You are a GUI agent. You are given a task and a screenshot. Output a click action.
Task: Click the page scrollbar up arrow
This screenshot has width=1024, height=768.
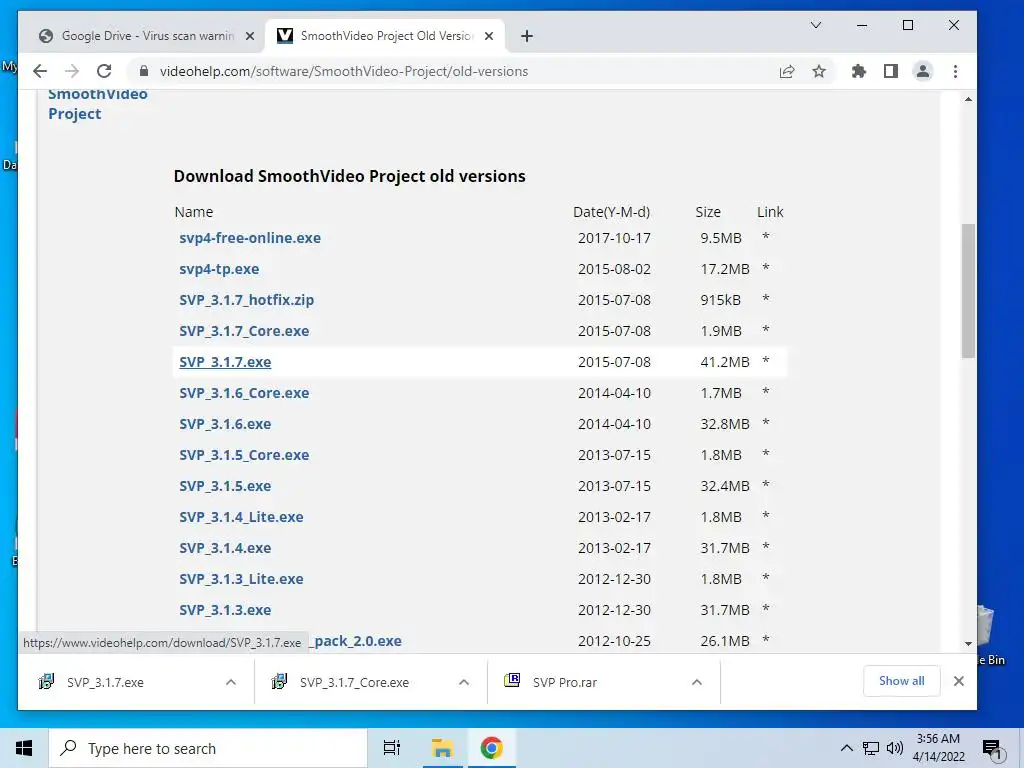[968, 99]
